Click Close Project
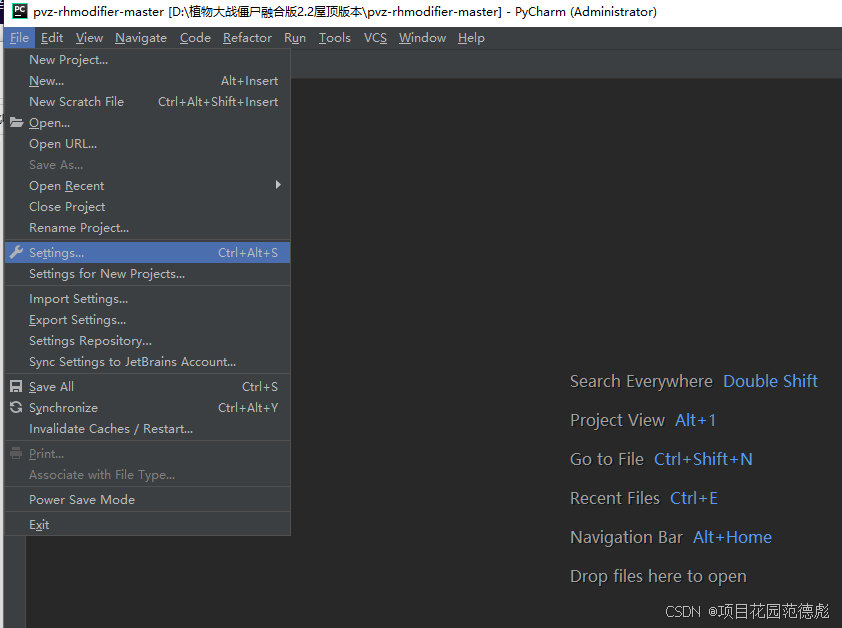Image resolution: width=842 pixels, height=628 pixels. pyautogui.click(x=66, y=206)
